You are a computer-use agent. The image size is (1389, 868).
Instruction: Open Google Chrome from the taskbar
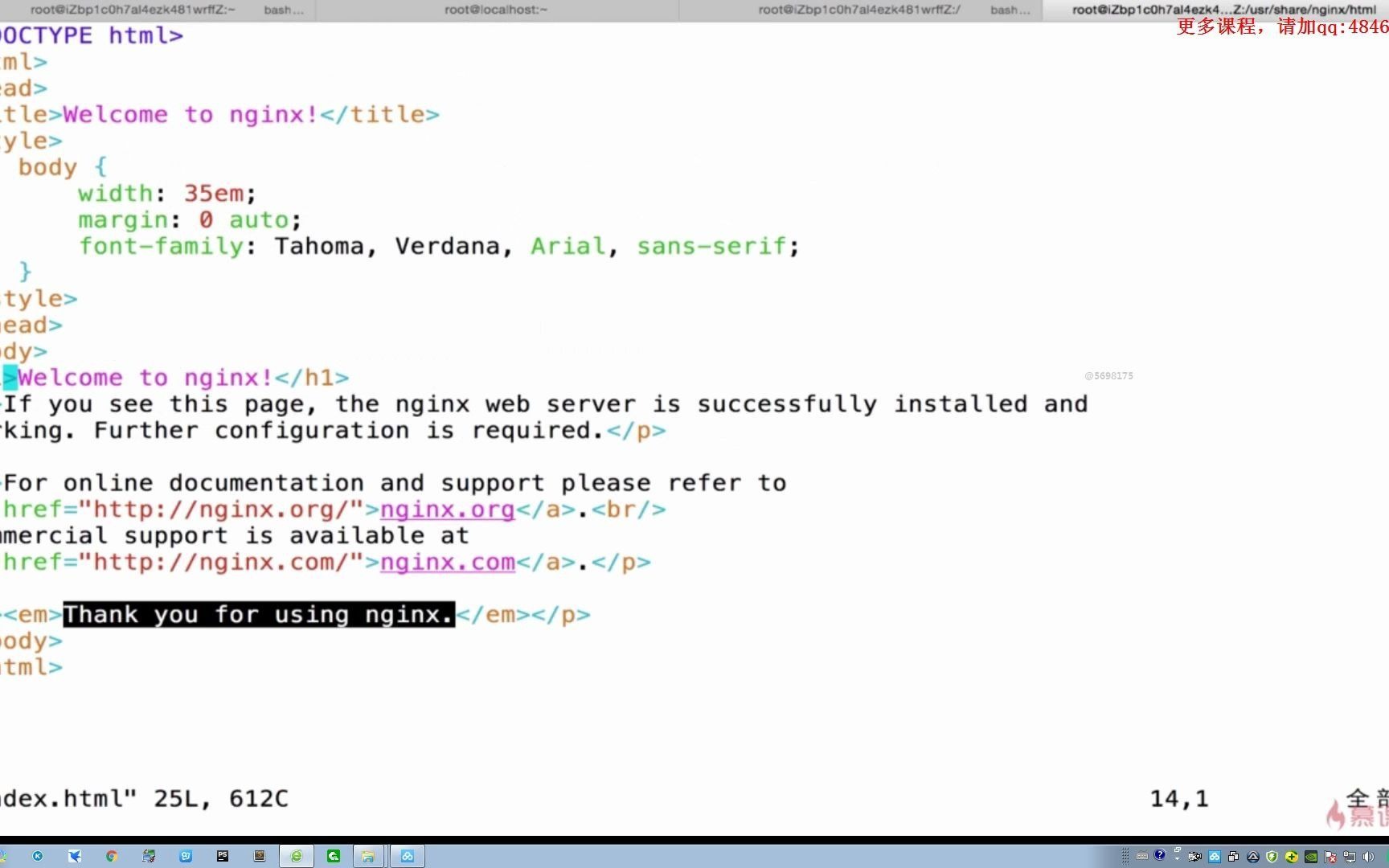click(x=112, y=856)
